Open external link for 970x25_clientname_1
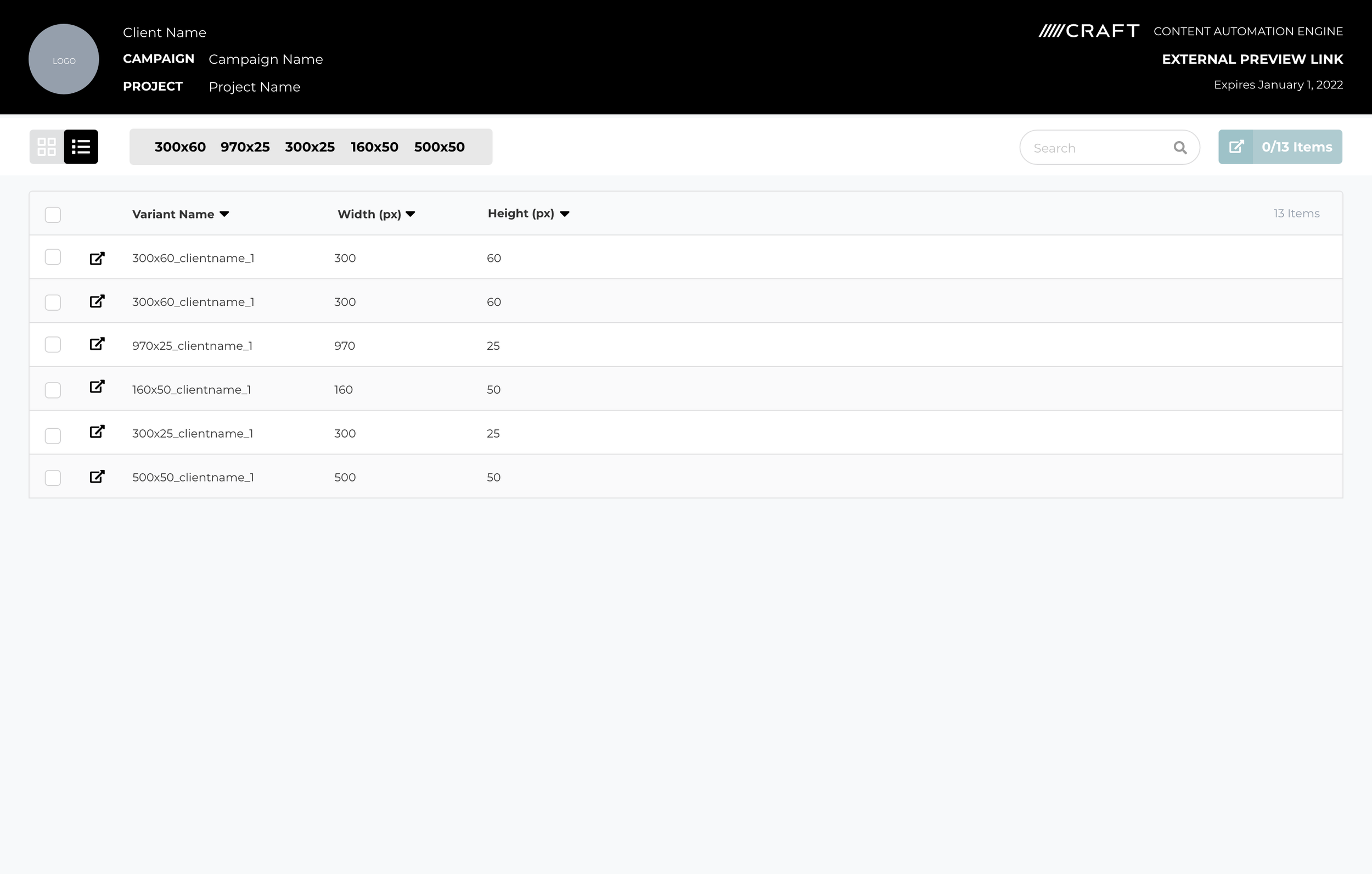The width and height of the screenshot is (1372, 874). (98, 344)
